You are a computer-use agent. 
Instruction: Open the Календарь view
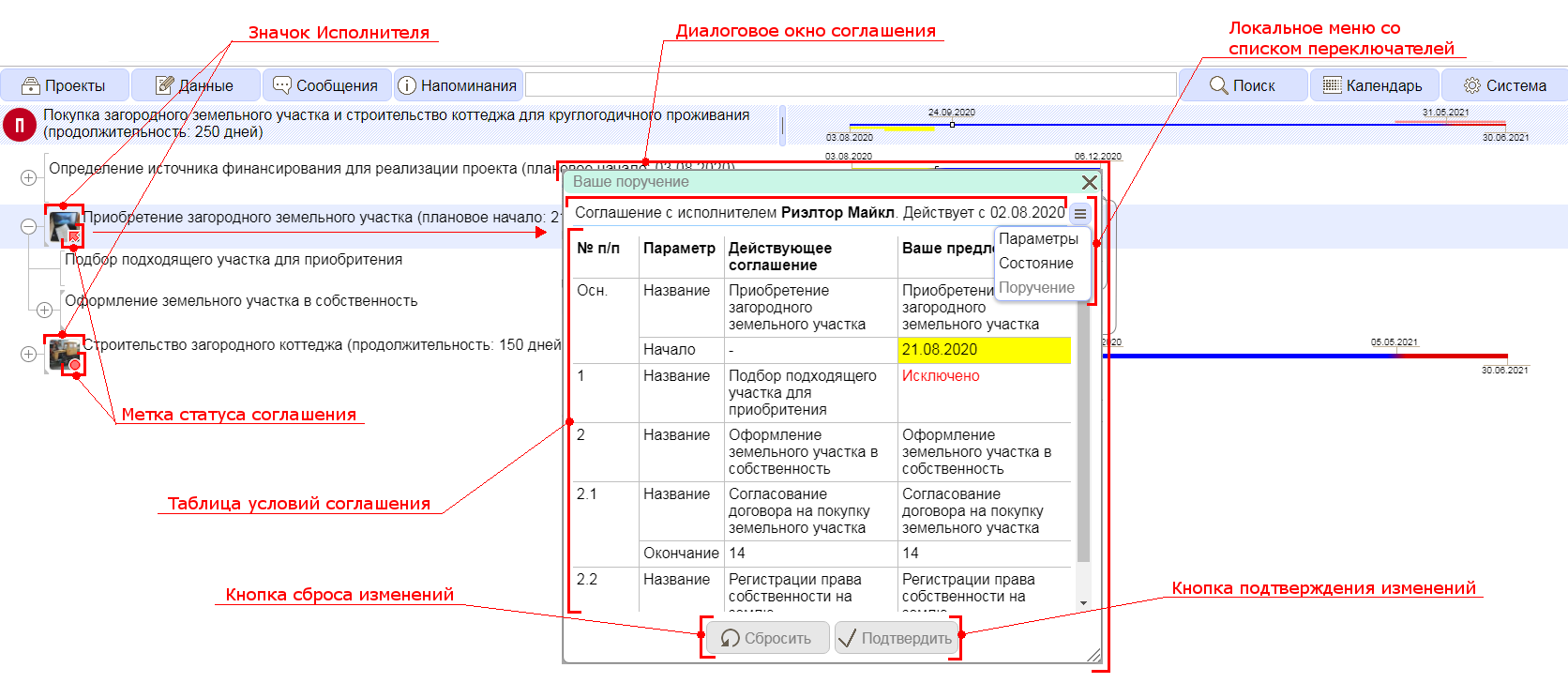[1373, 85]
